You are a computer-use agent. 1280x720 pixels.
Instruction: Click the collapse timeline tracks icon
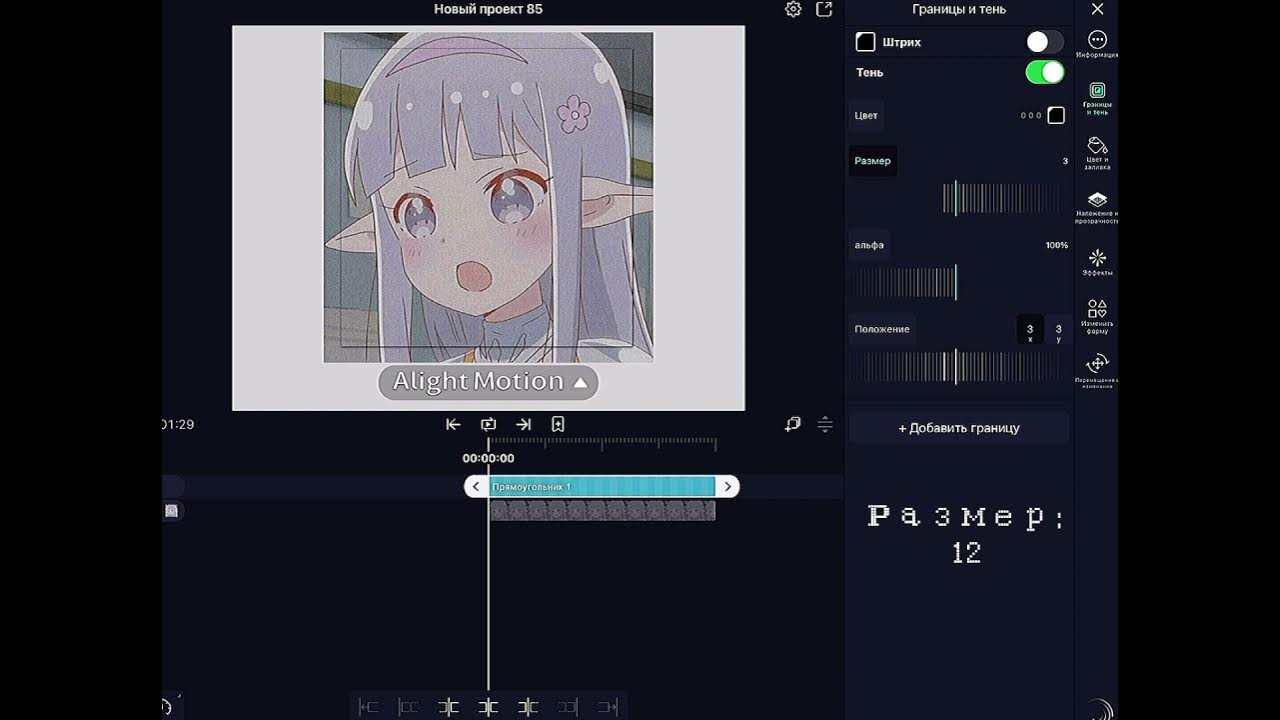pyautogui.click(x=825, y=424)
